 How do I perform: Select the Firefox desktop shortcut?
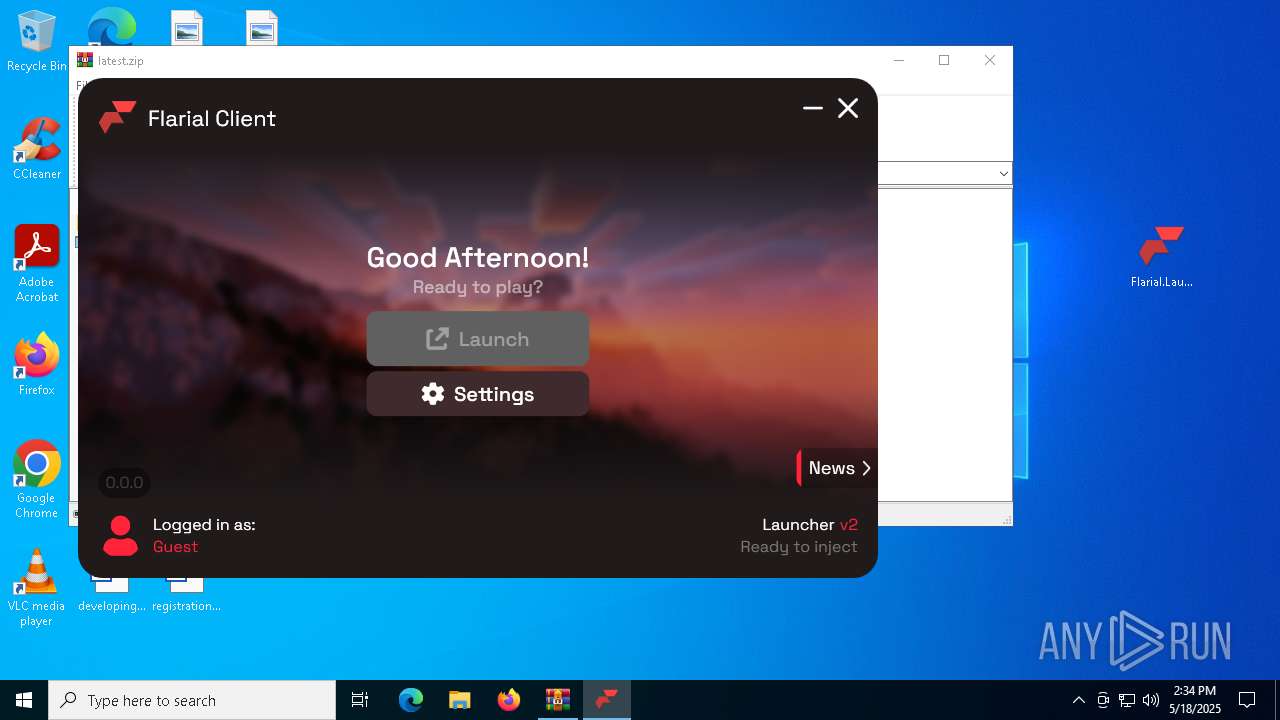37,365
